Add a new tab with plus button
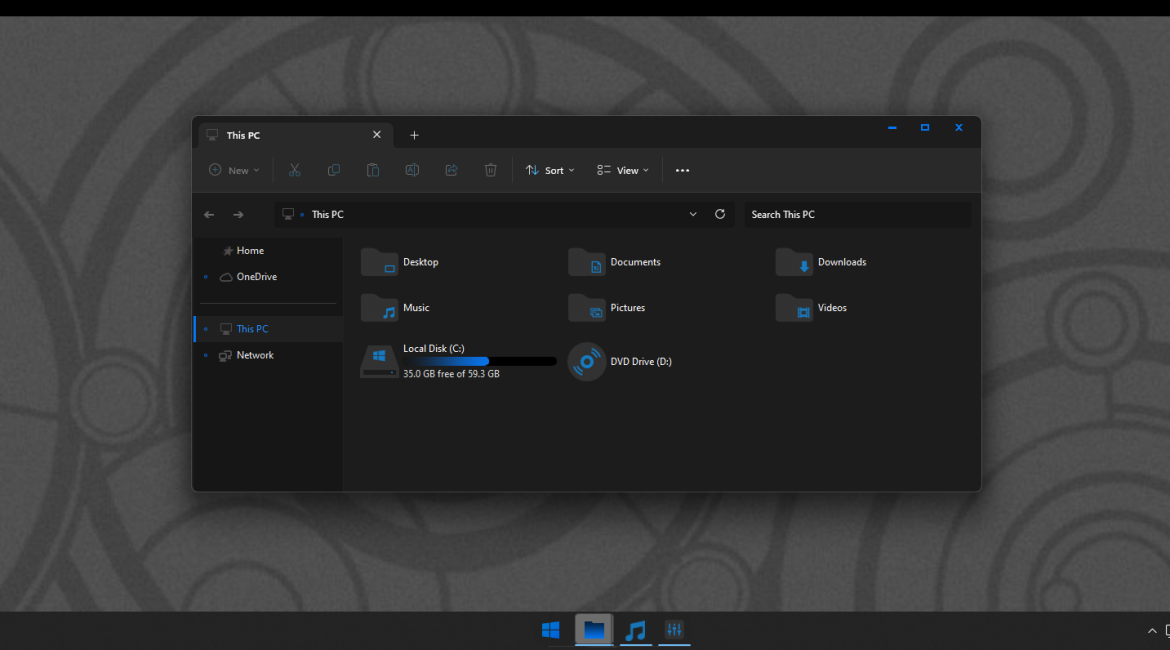The height and width of the screenshot is (650, 1170). click(x=414, y=135)
